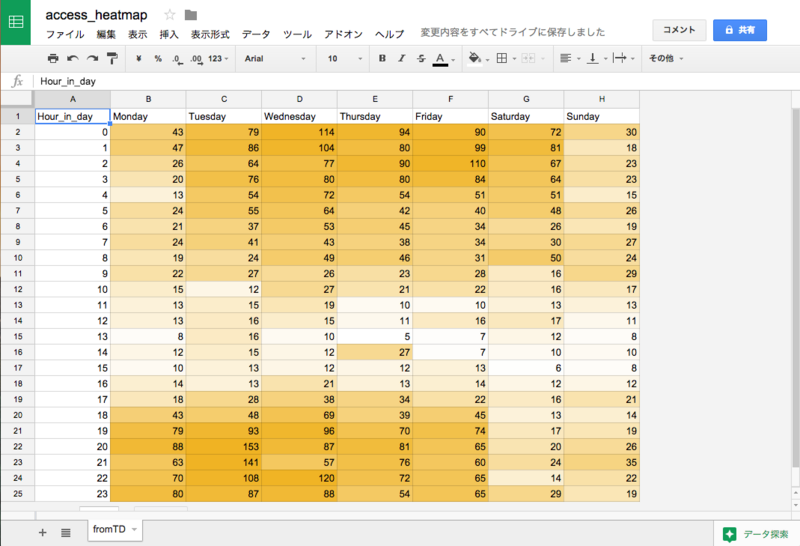Click the saved-to-Drive status text
800x546 pixels.
tap(513, 32)
